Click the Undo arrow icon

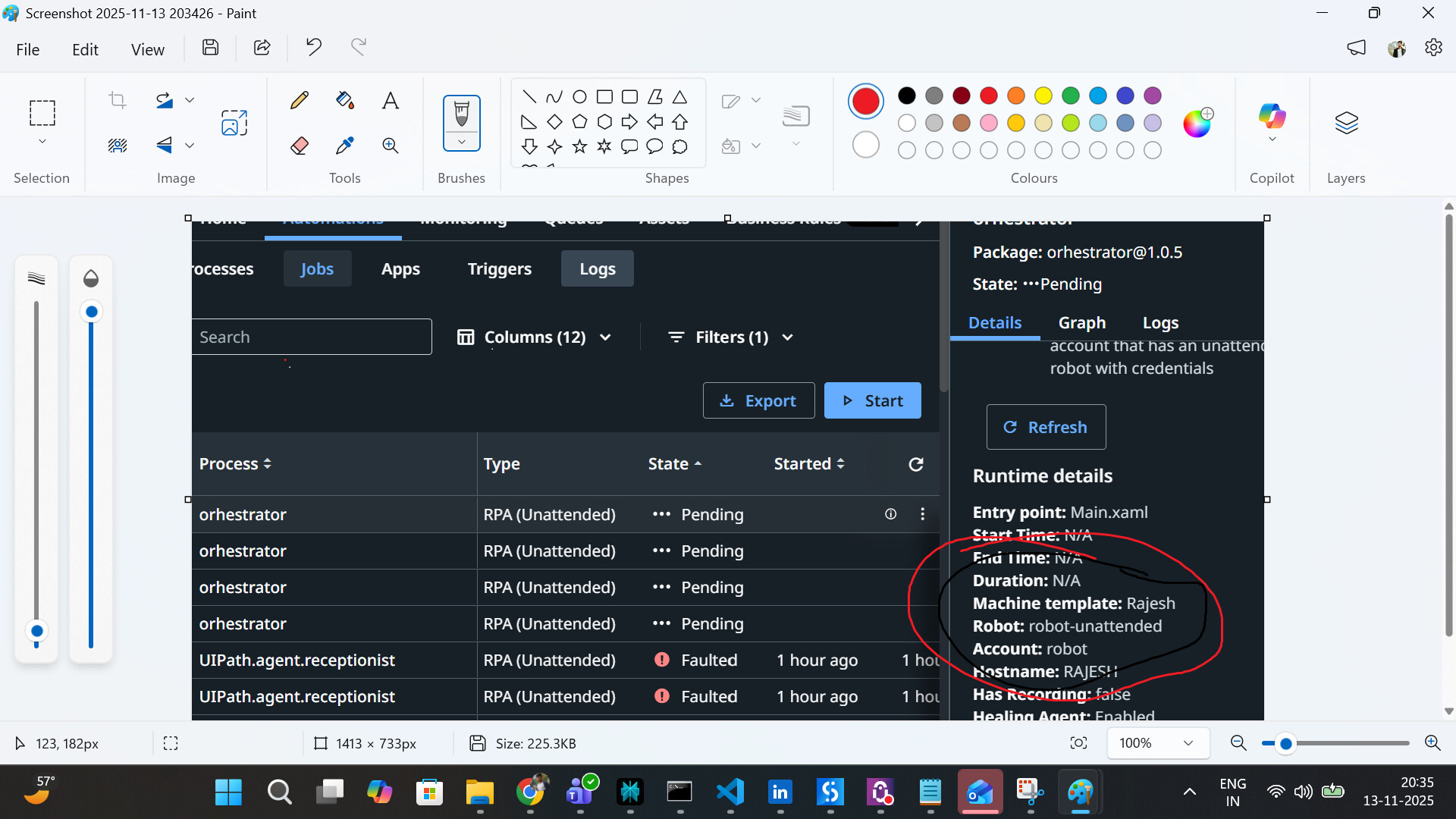coord(313,48)
